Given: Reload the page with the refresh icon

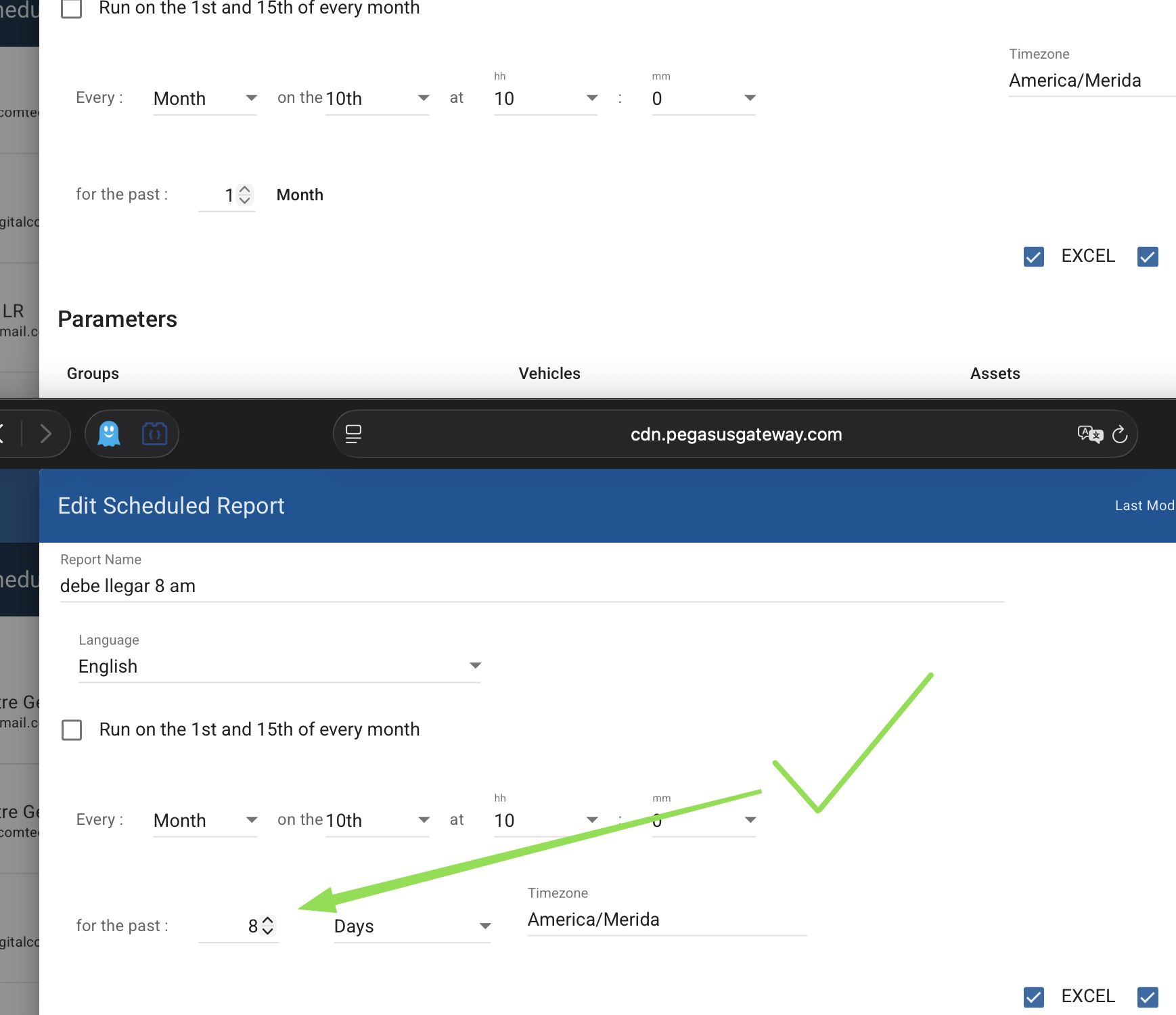Looking at the screenshot, I should point(1120,434).
